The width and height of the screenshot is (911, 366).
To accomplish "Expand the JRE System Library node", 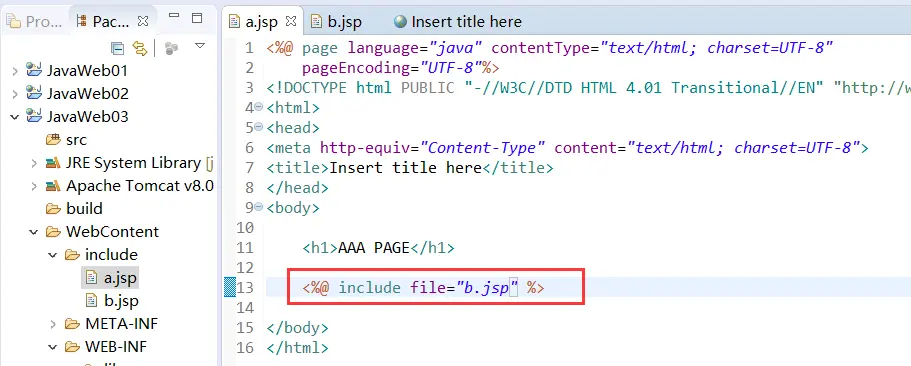I will point(34,163).
